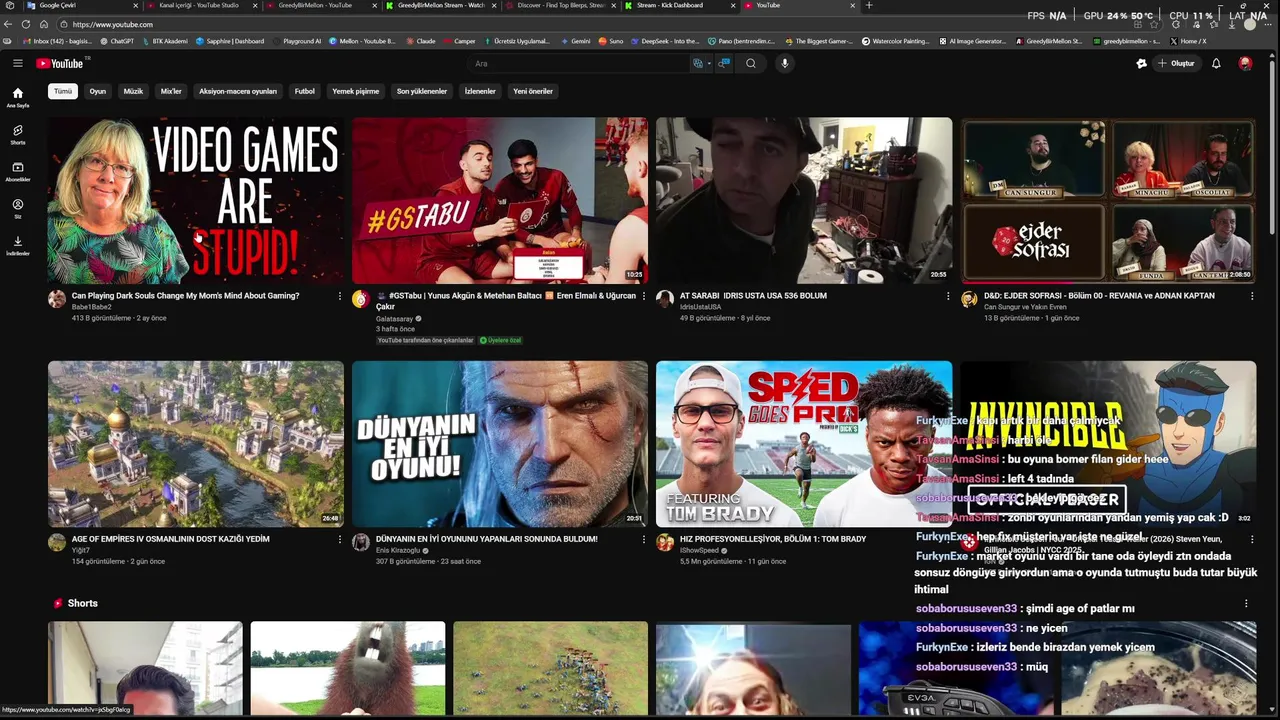Open Can Sungur ve Yakın Evren channel link
The image size is (1280, 720).
click(x=1025, y=307)
